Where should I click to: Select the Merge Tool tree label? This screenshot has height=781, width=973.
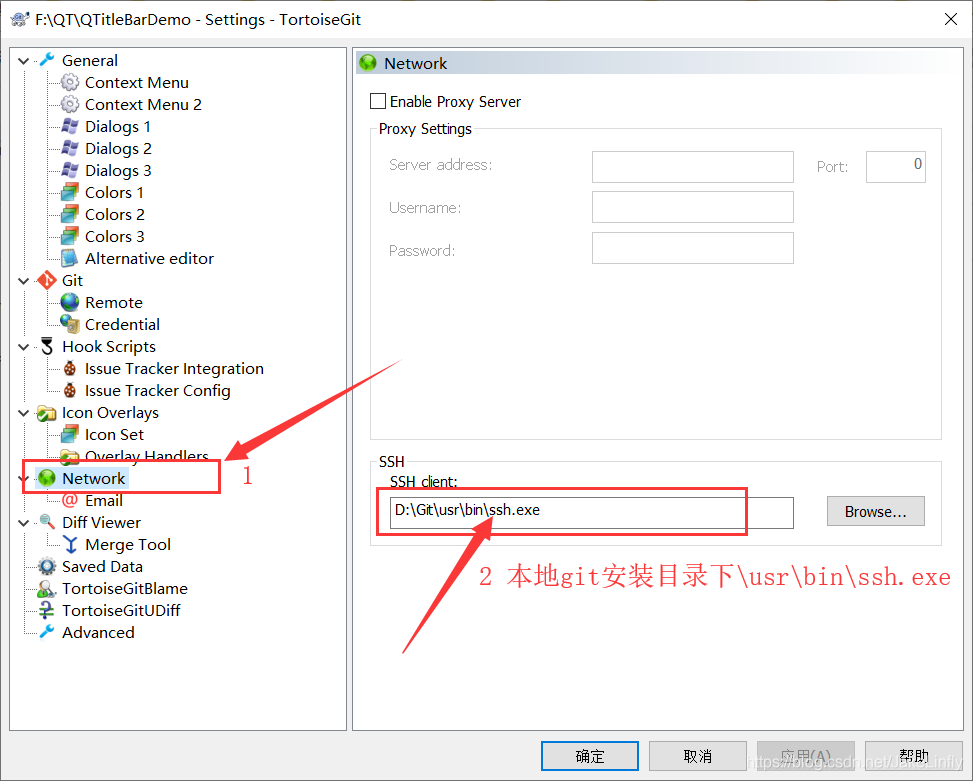point(128,545)
